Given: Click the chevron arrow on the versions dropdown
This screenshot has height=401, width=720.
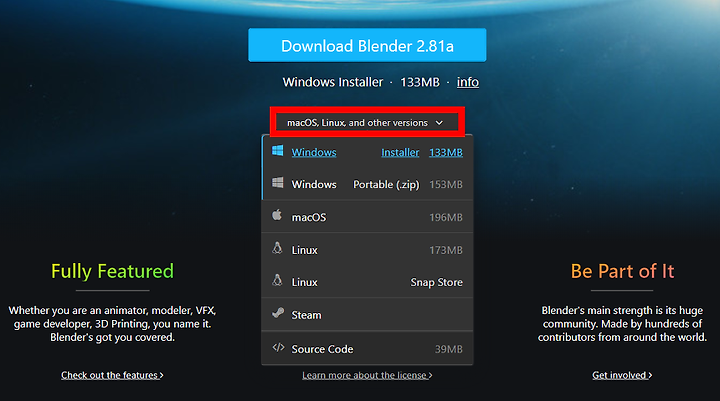Looking at the screenshot, I should coord(439,123).
